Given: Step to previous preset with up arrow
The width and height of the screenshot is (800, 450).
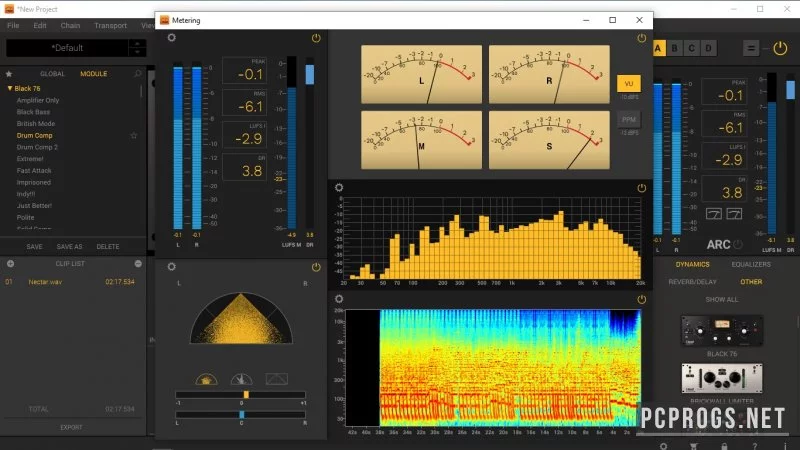Looking at the screenshot, I should pos(137,43).
